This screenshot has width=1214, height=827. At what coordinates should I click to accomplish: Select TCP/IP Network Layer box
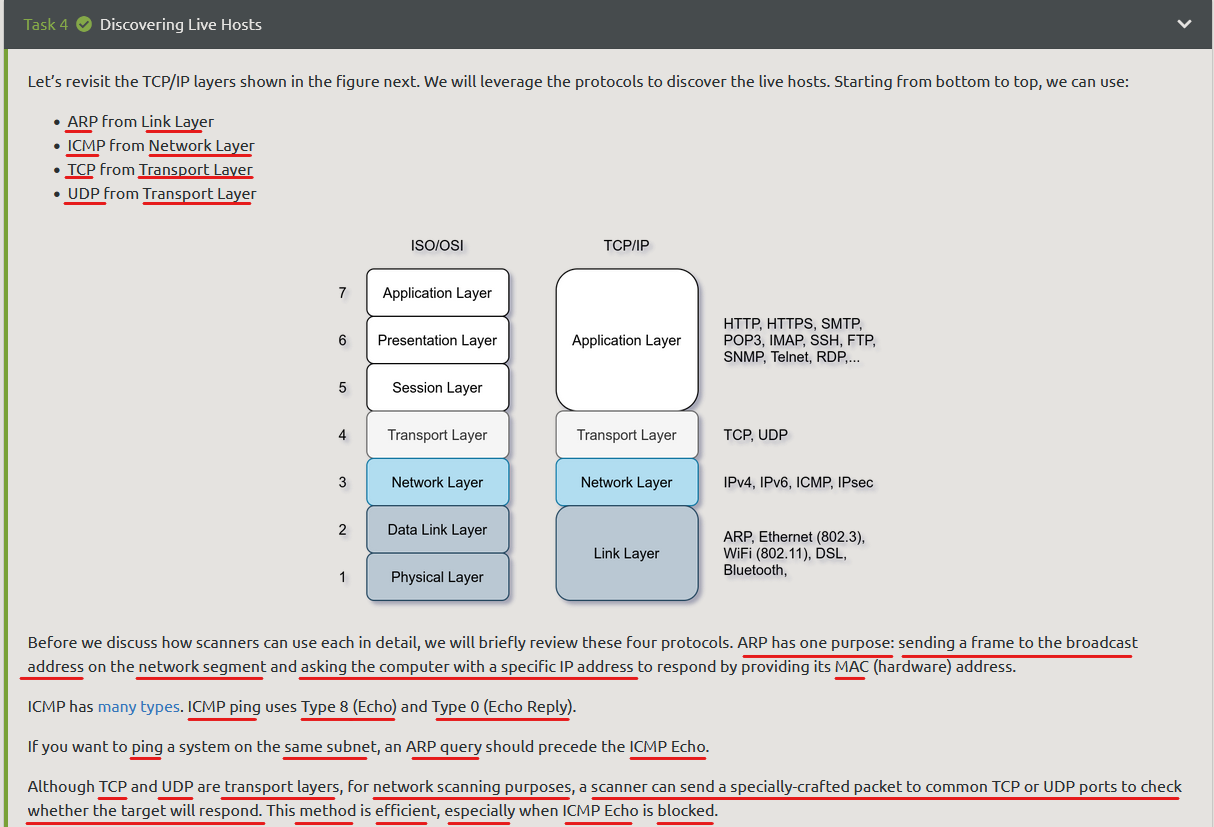pos(627,482)
